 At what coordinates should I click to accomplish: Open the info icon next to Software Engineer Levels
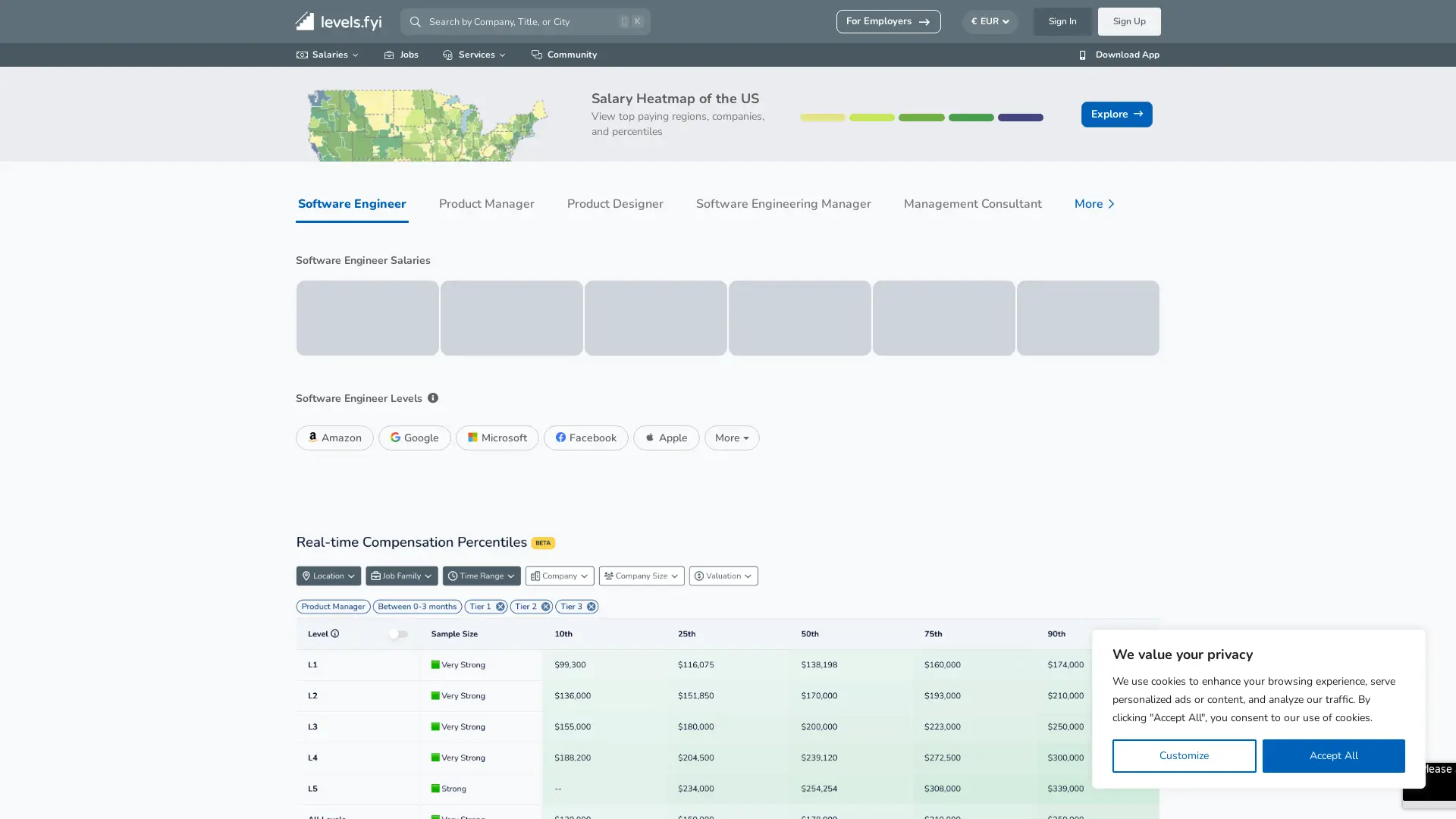pyautogui.click(x=433, y=397)
